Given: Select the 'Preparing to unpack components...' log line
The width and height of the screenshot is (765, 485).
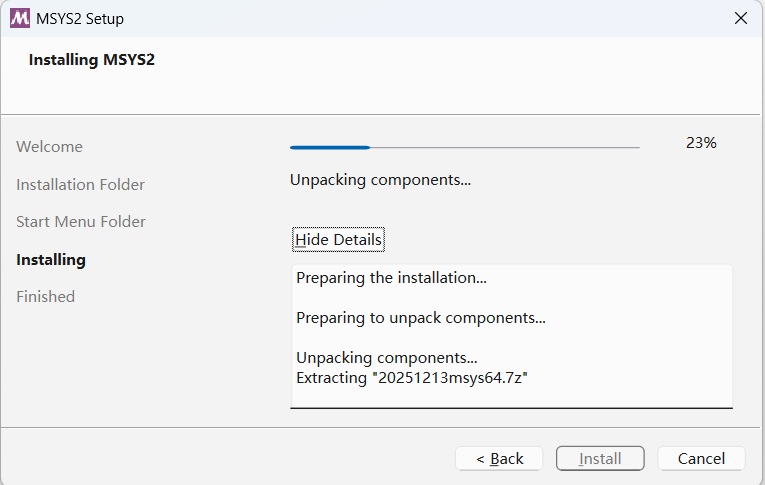Looking at the screenshot, I should pyautogui.click(x=421, y=318).
